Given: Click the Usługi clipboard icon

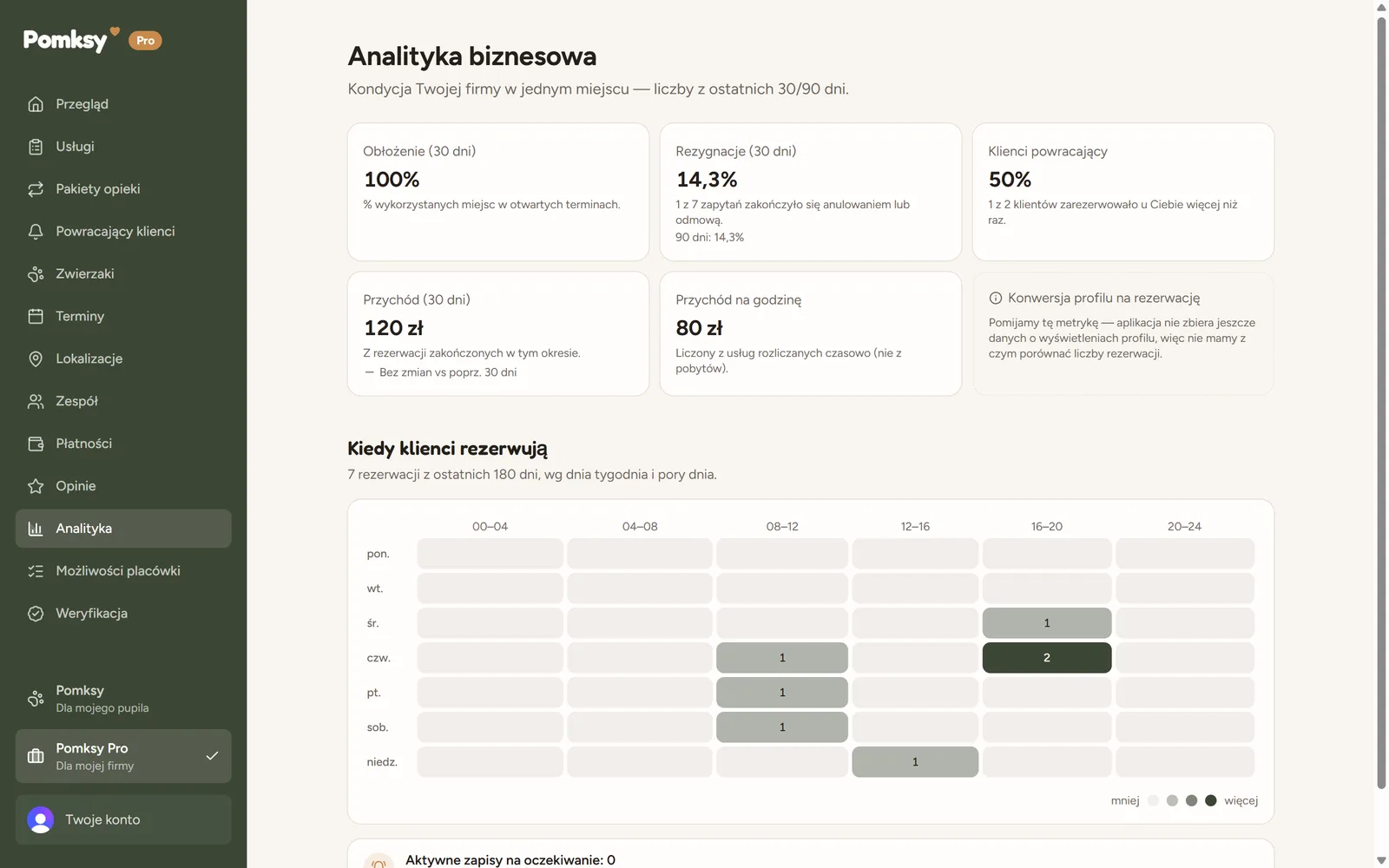Looking at the screenshot, I should (x=36, y=147).
